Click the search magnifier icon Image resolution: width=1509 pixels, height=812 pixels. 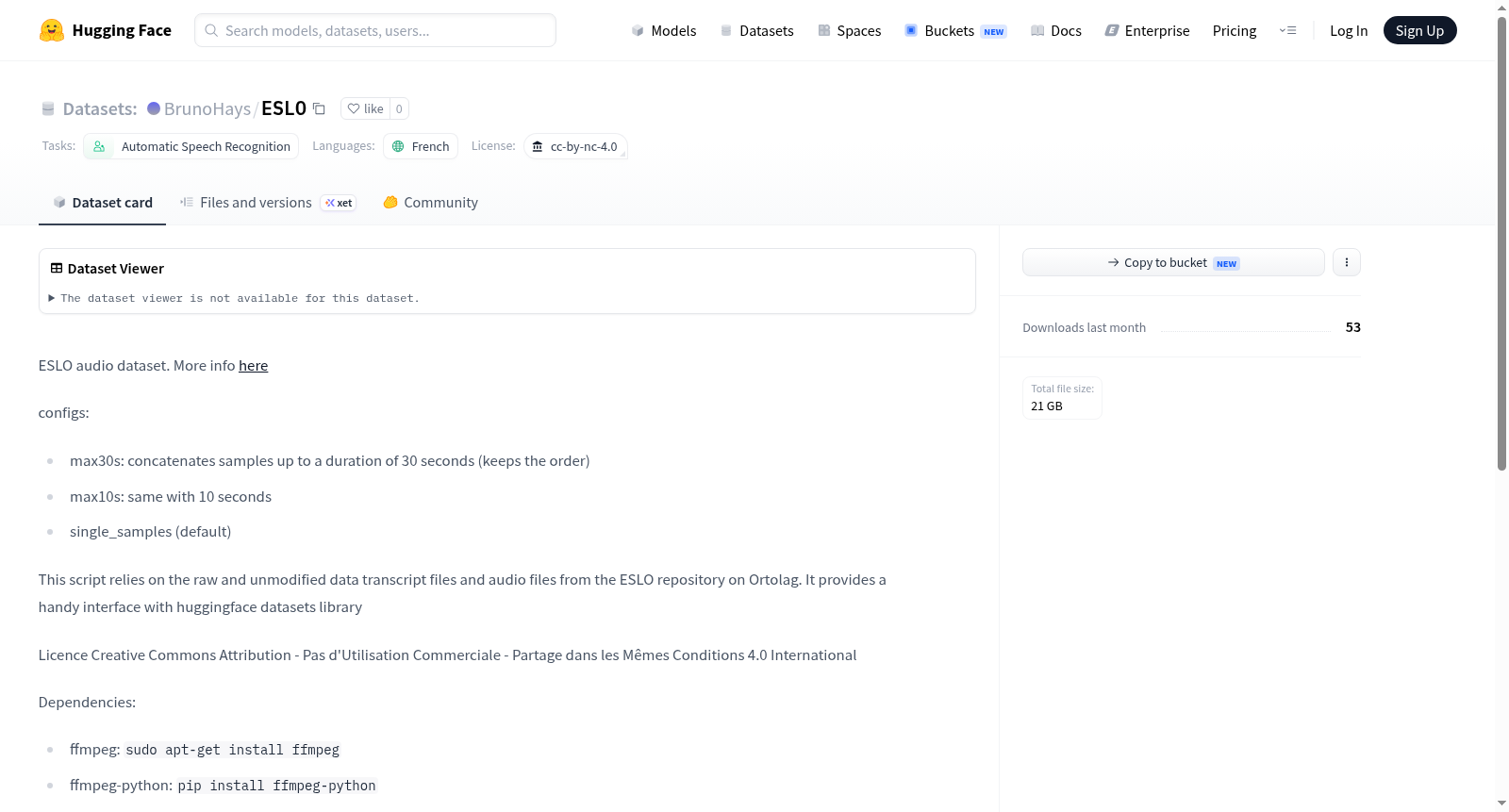(211, 30)
